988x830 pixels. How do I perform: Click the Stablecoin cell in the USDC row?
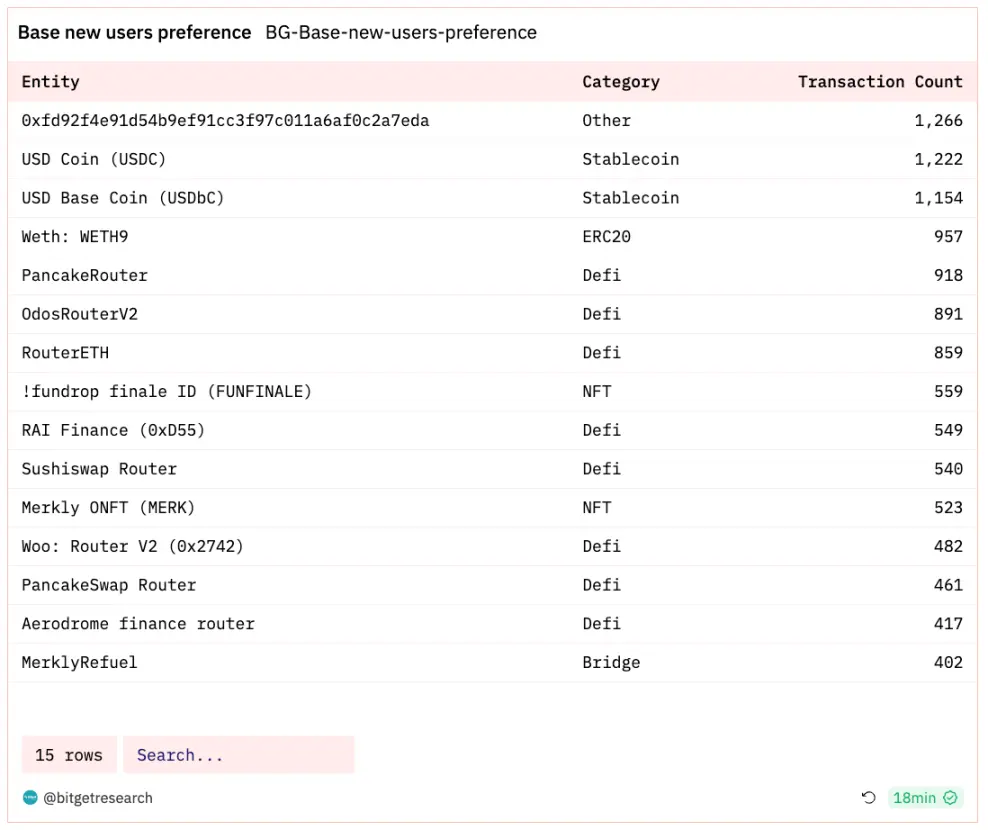[631, 159]
